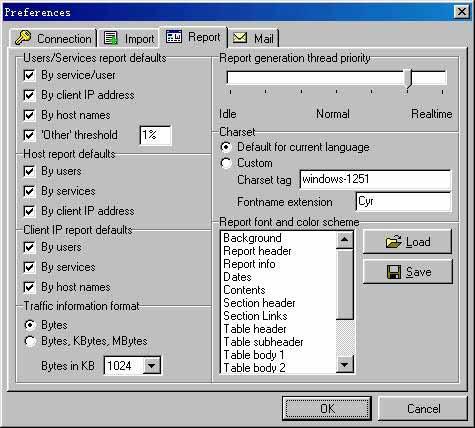
Task: Confirm preferences with the OK button
Action: click(327, 408)
